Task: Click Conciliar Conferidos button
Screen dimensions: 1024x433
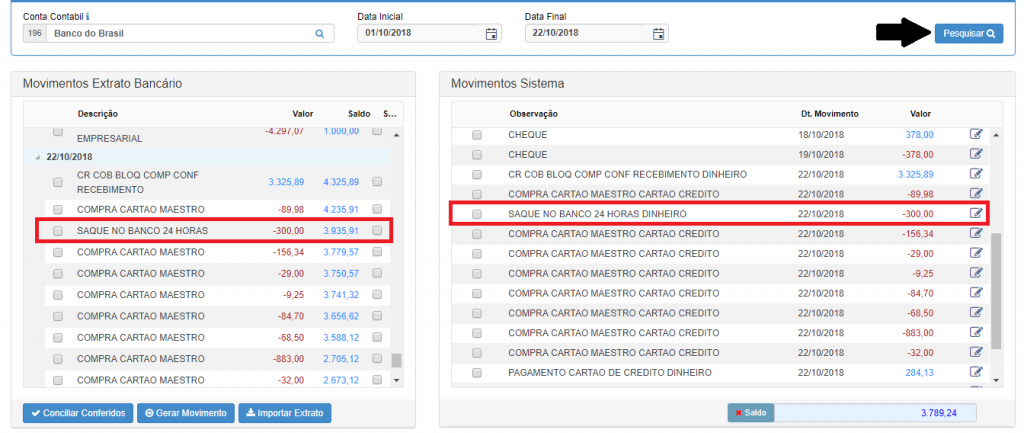Action: tap(78, 413)
